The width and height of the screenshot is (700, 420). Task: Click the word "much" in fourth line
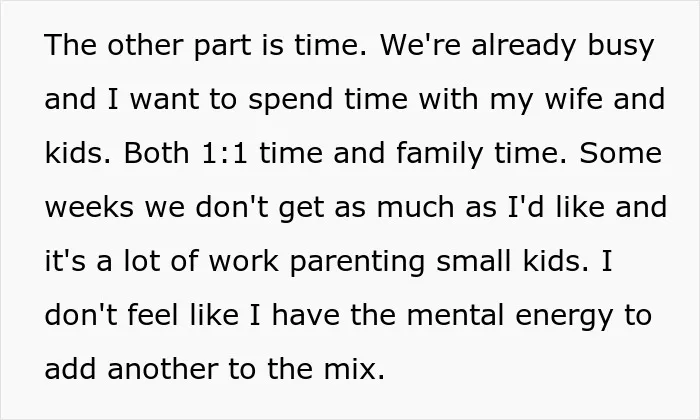(x=415, y=207)
